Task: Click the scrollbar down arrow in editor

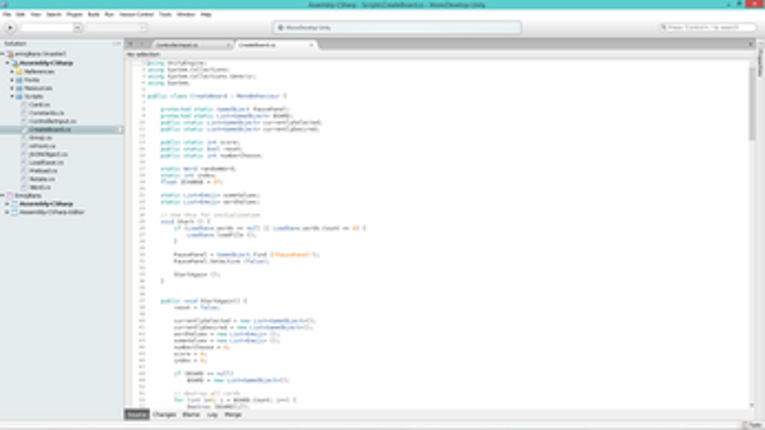Action: coord(751,405)
